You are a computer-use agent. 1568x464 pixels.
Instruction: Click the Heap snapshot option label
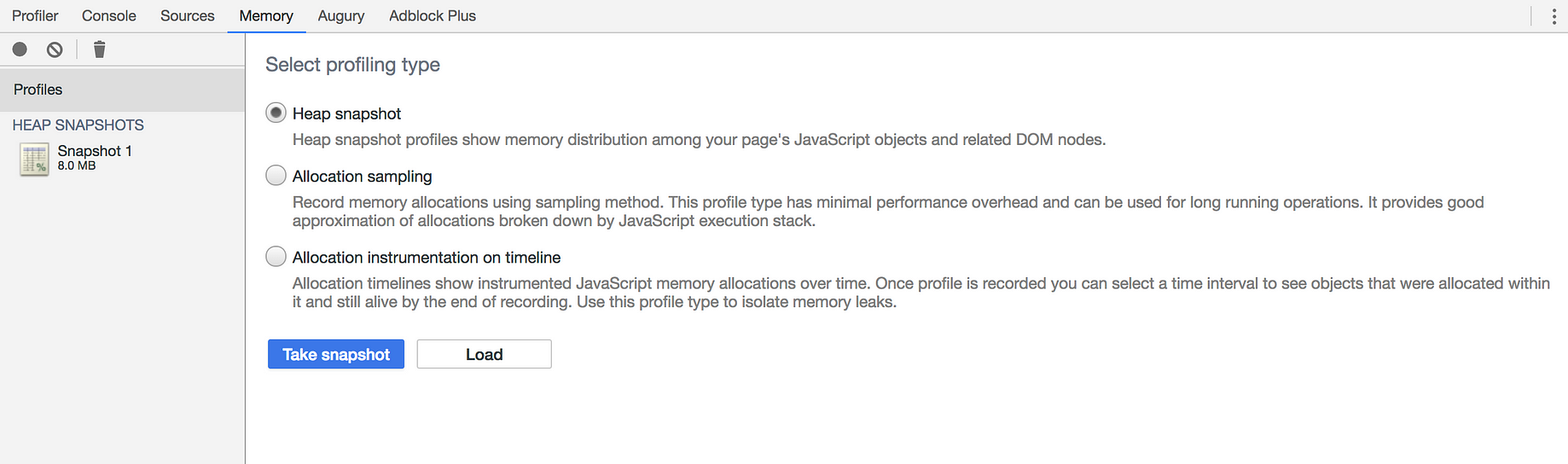click(346, 113)
